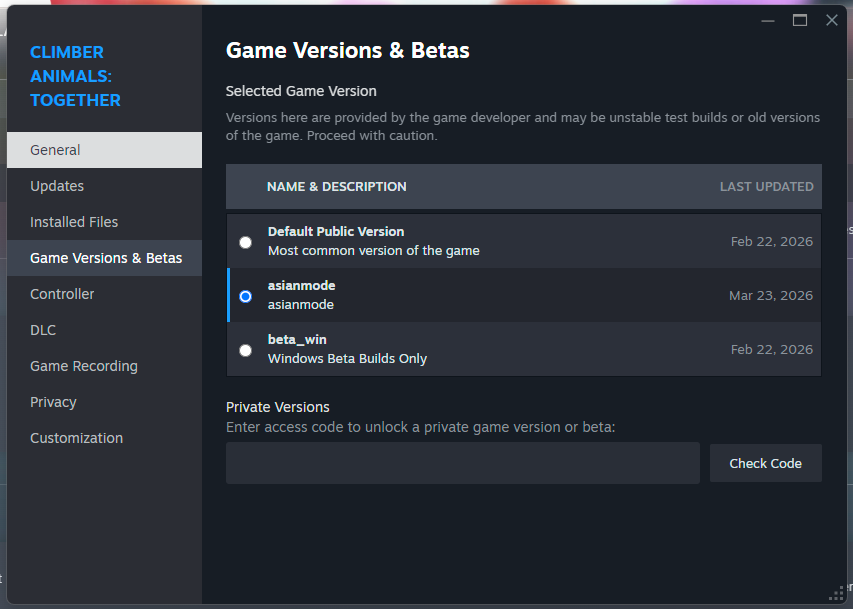The width and height of the screenshot is (853, 609).
Task: Open Installed Files in sidebar
Action: click(74, 222)
